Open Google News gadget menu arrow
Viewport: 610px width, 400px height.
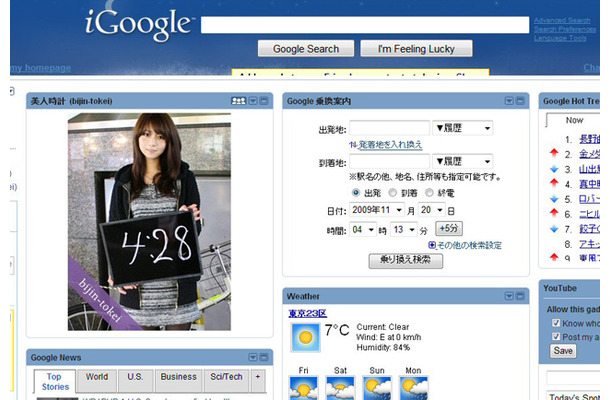253,357
